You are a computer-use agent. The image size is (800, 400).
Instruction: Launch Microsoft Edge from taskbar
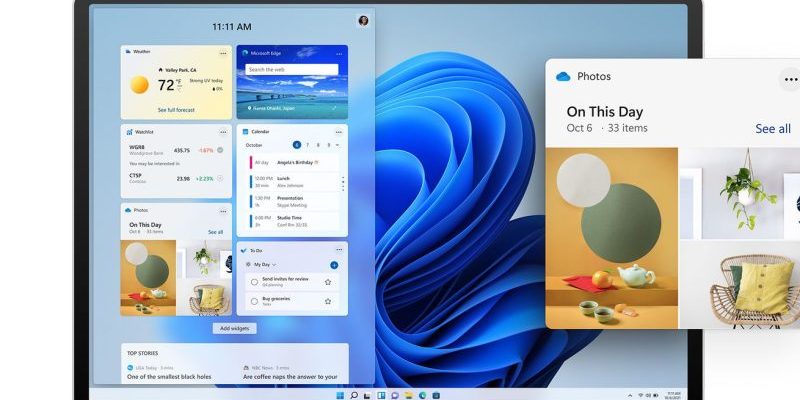pyautogui.click(x=422, y=395)
